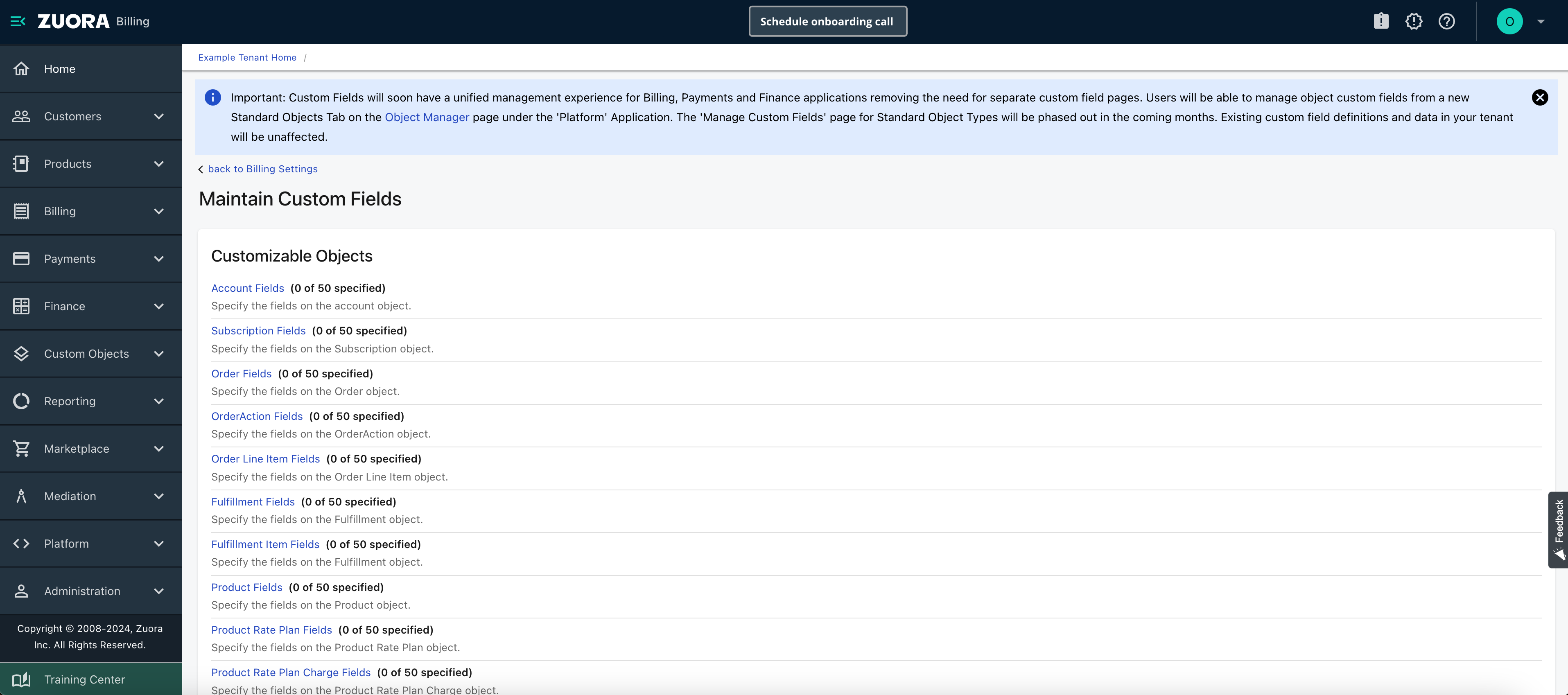Open the settings gear icon
This screenshot has width=1568, height=695.
(1414, 21)
